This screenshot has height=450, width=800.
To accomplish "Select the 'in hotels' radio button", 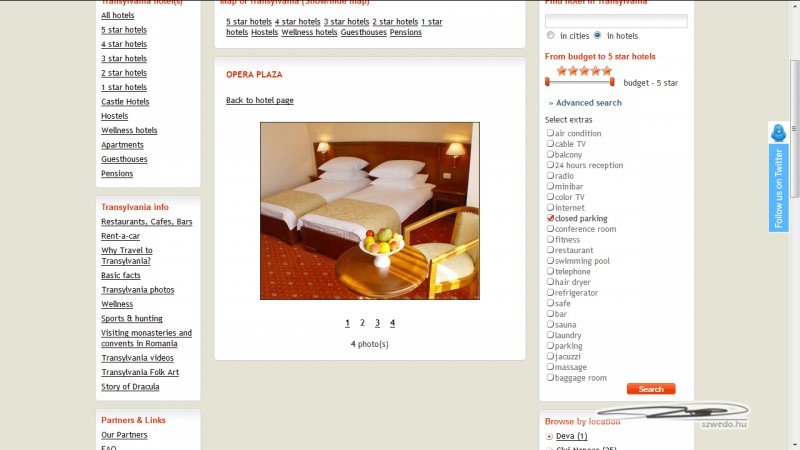I will coord(597,35).
